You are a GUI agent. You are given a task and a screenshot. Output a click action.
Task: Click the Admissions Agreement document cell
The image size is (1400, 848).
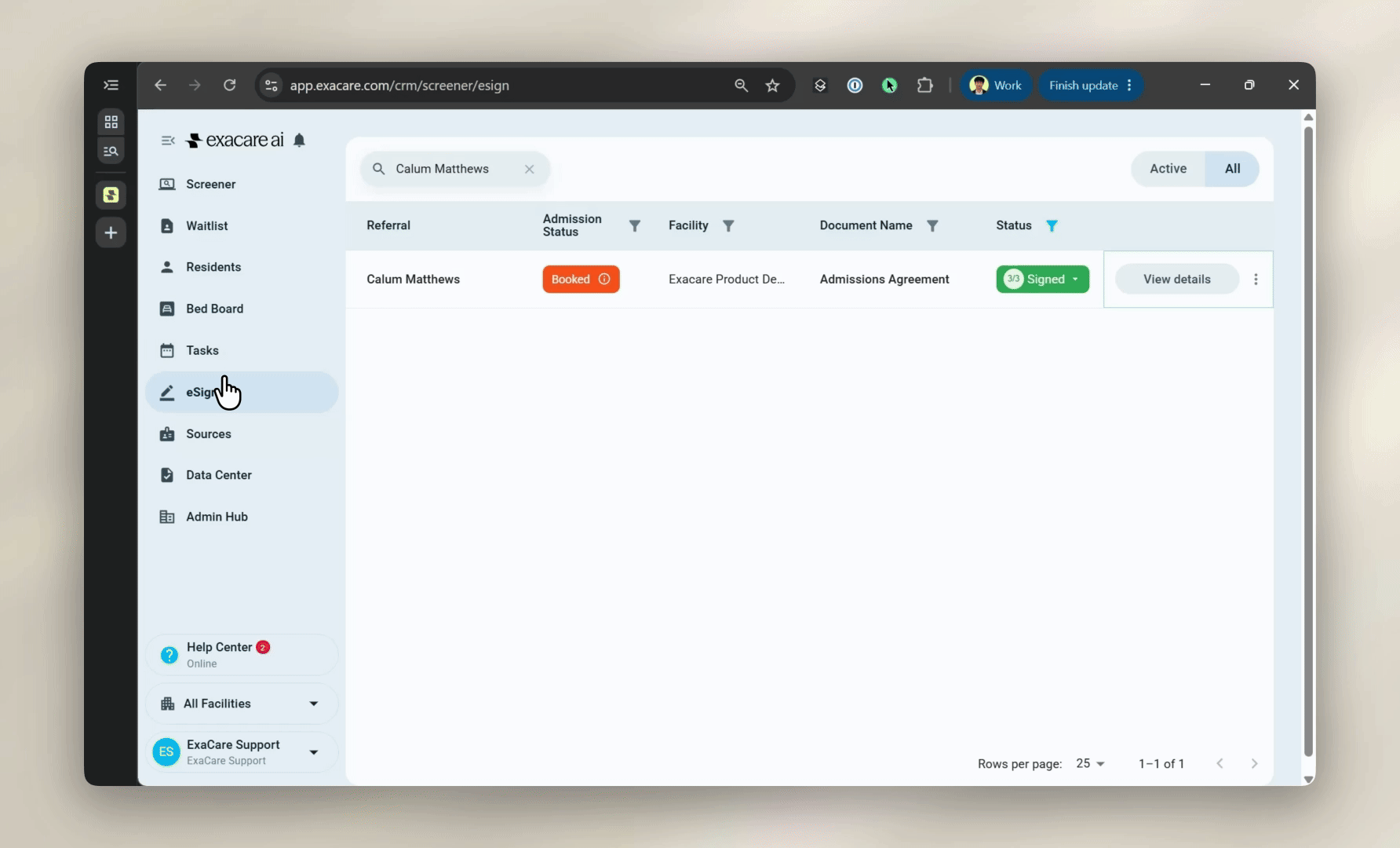click(x=884, y=280)
